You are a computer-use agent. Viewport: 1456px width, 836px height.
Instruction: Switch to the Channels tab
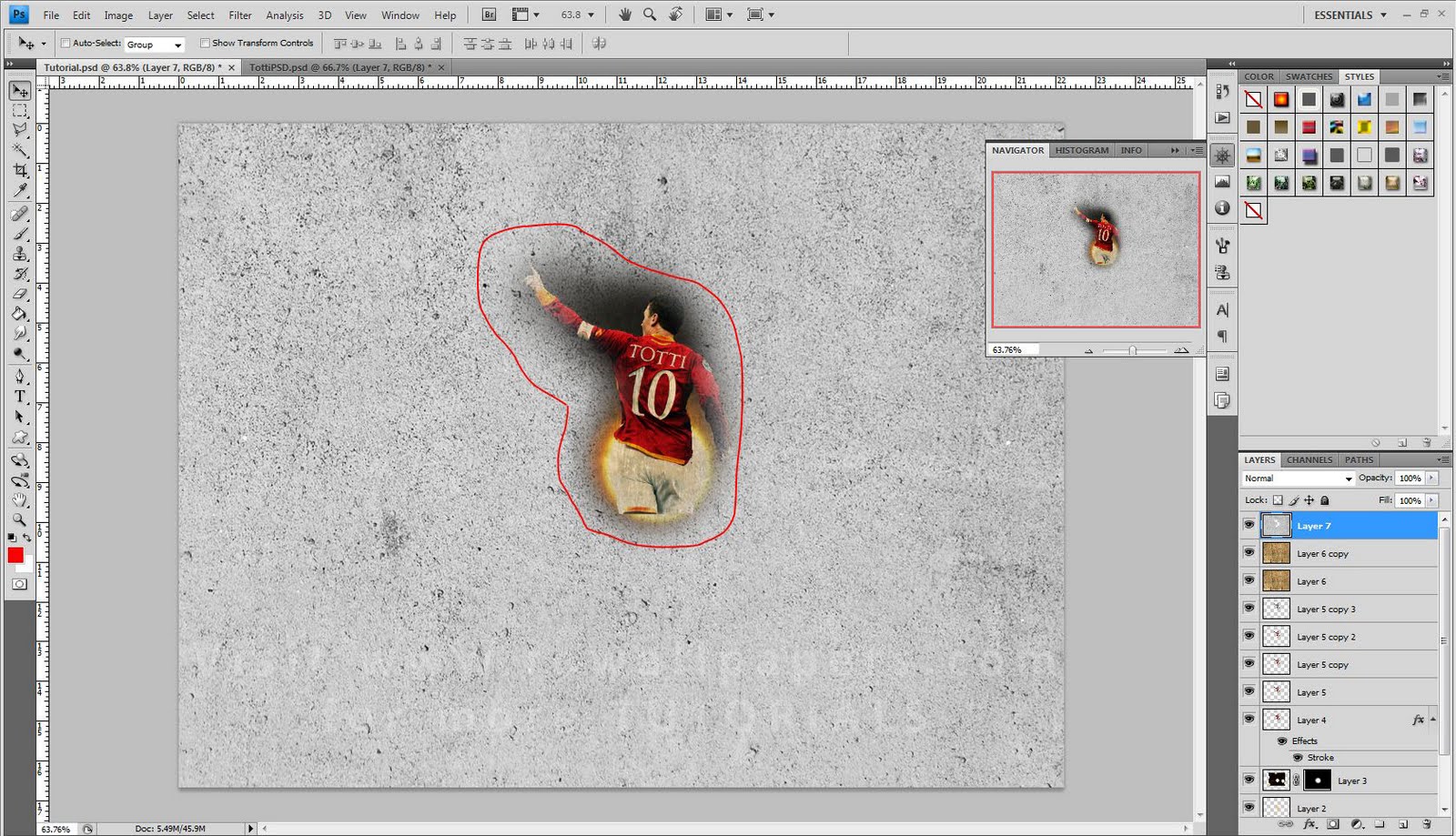pyautogui.click(x=1309, y=459)
